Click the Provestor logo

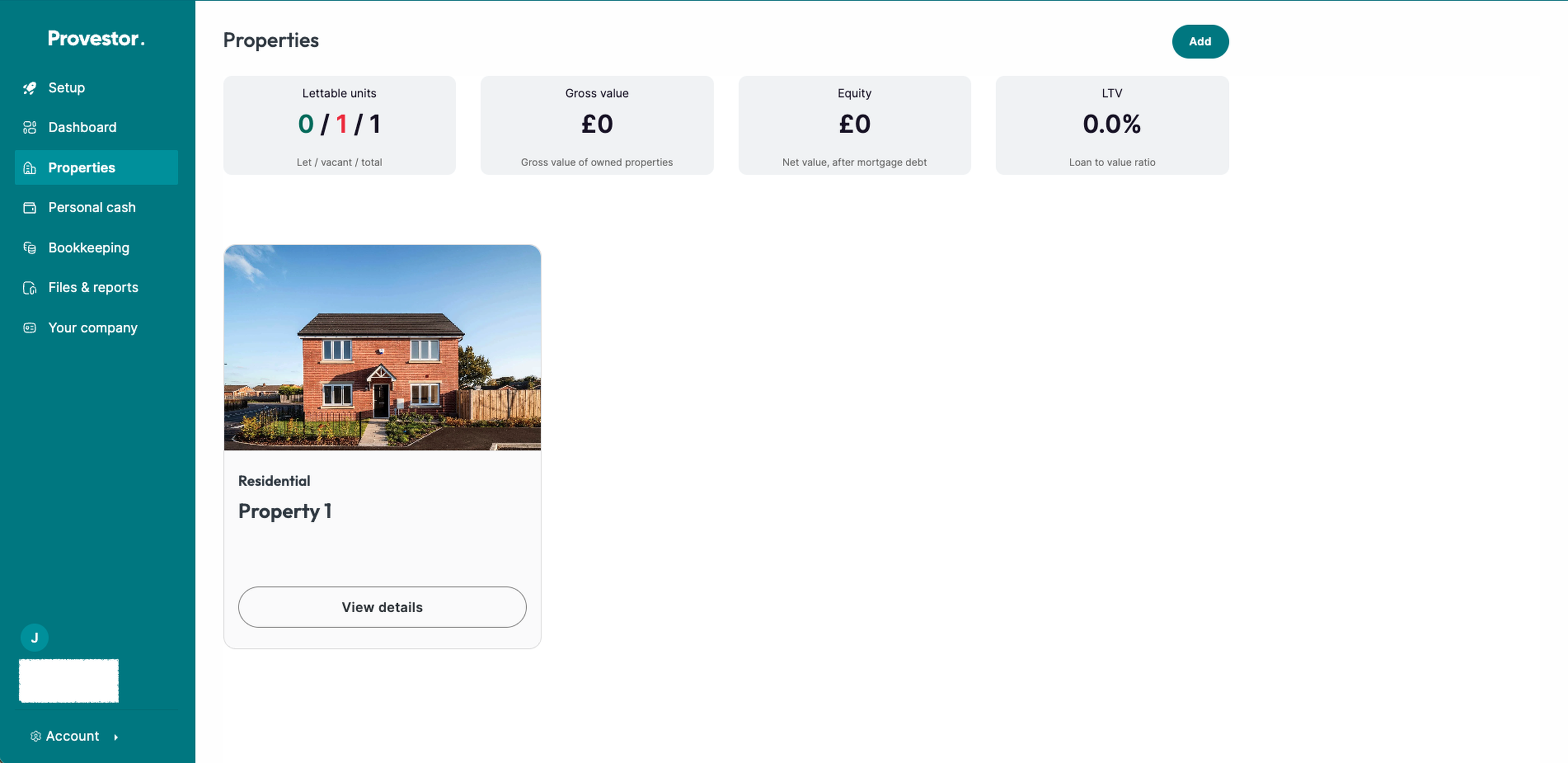pos(96,38)
